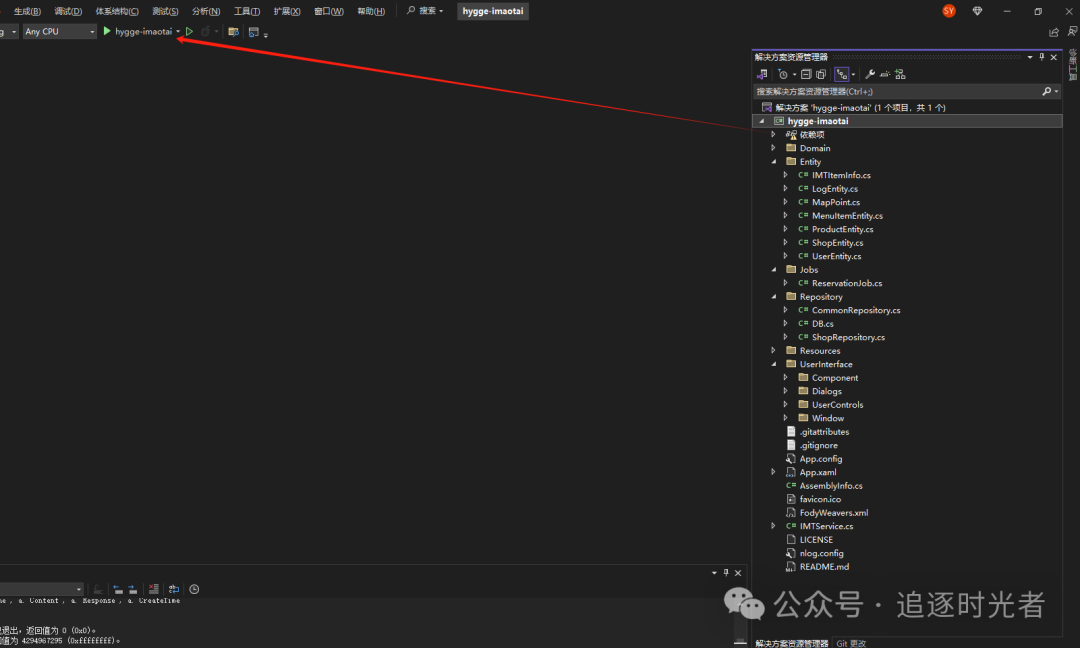The image size is (1080, 648).
Task: Open Properties wrench icon in Solution Explorer
Action: (869, 74)
